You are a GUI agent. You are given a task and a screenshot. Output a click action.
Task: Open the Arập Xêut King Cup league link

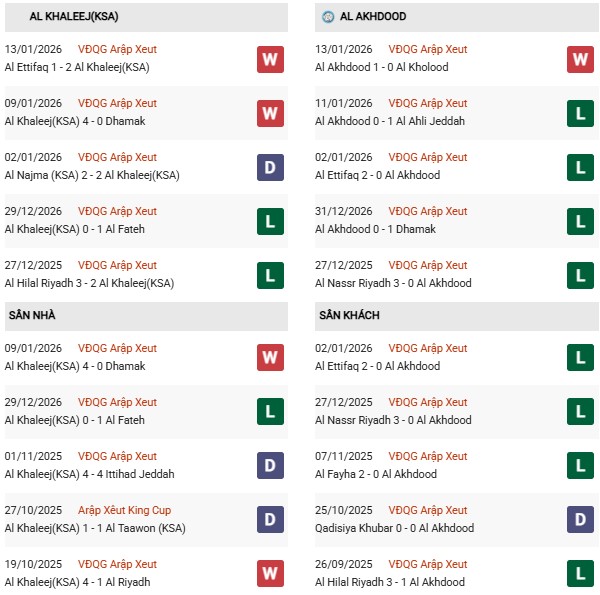tap(125, 510)
